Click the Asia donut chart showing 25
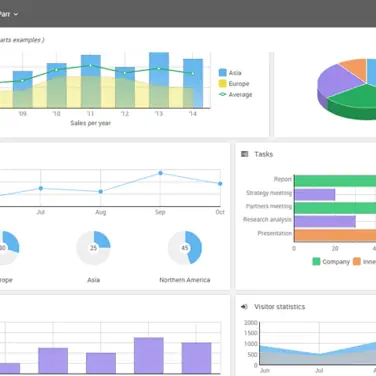Viewport: 376px width, 376px height. pyautogui.click(x=93, y=248)
